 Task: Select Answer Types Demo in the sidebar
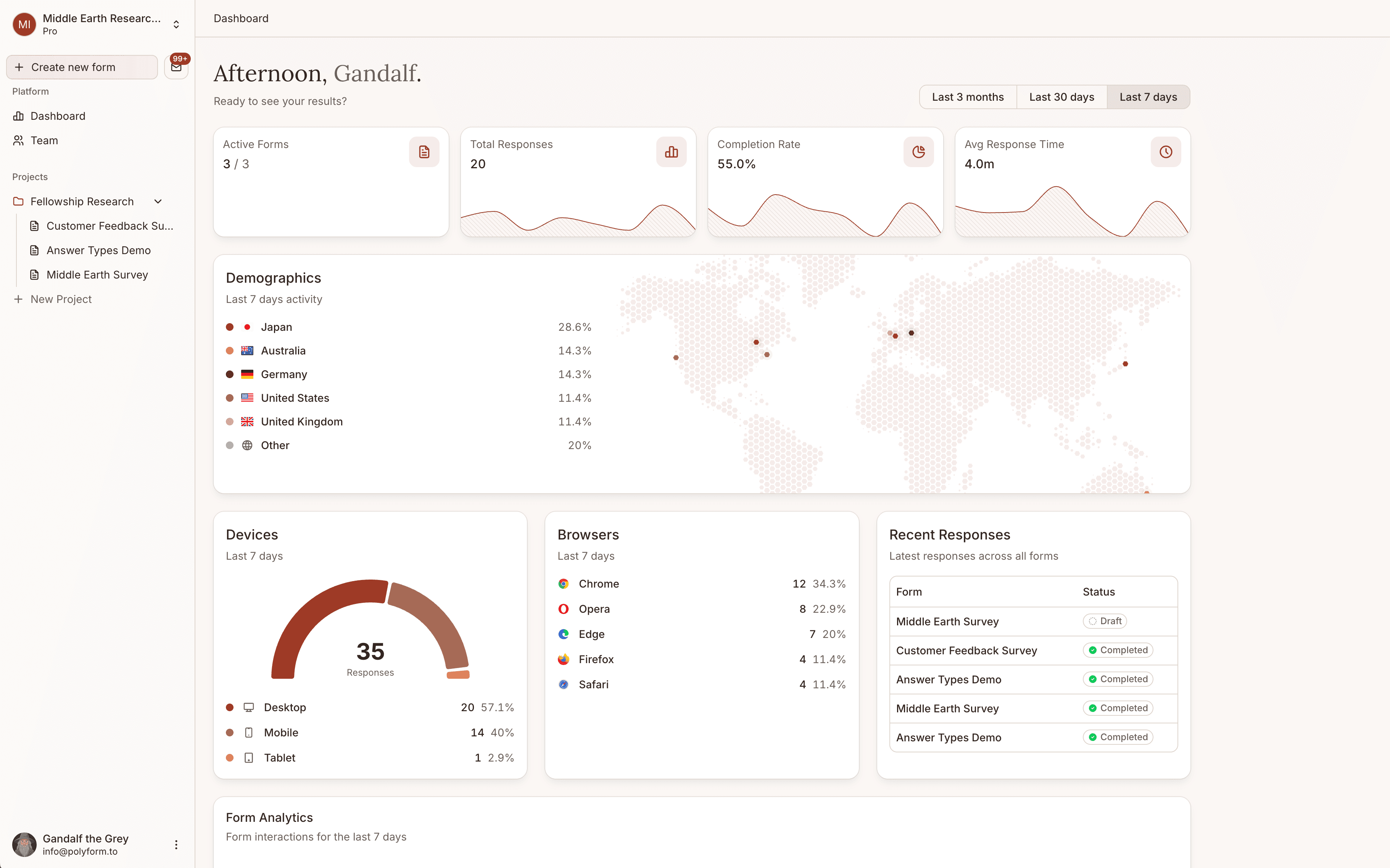point(98,250)
